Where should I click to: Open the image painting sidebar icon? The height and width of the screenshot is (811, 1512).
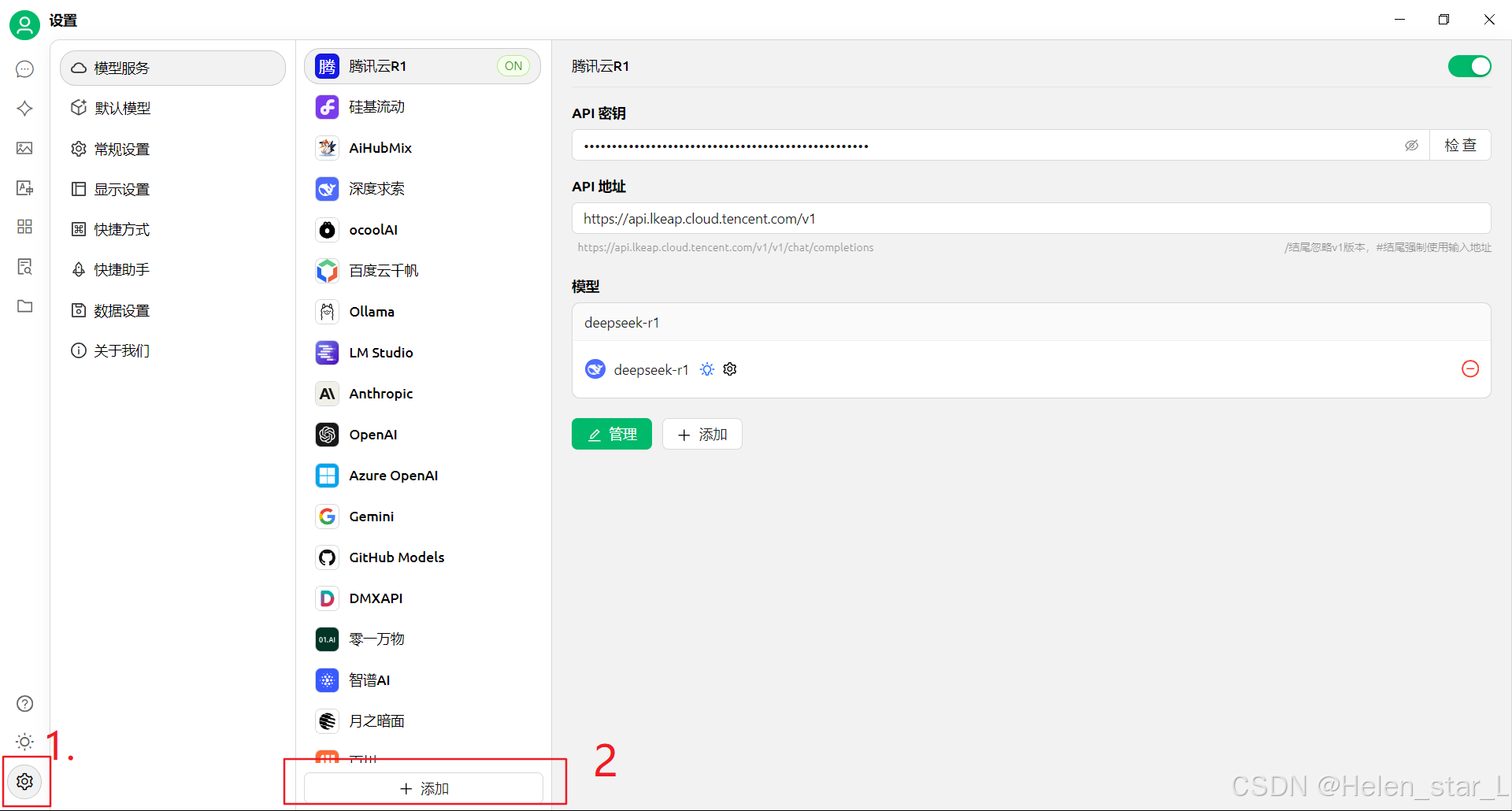pyautogui.click(x=25, y=148)
